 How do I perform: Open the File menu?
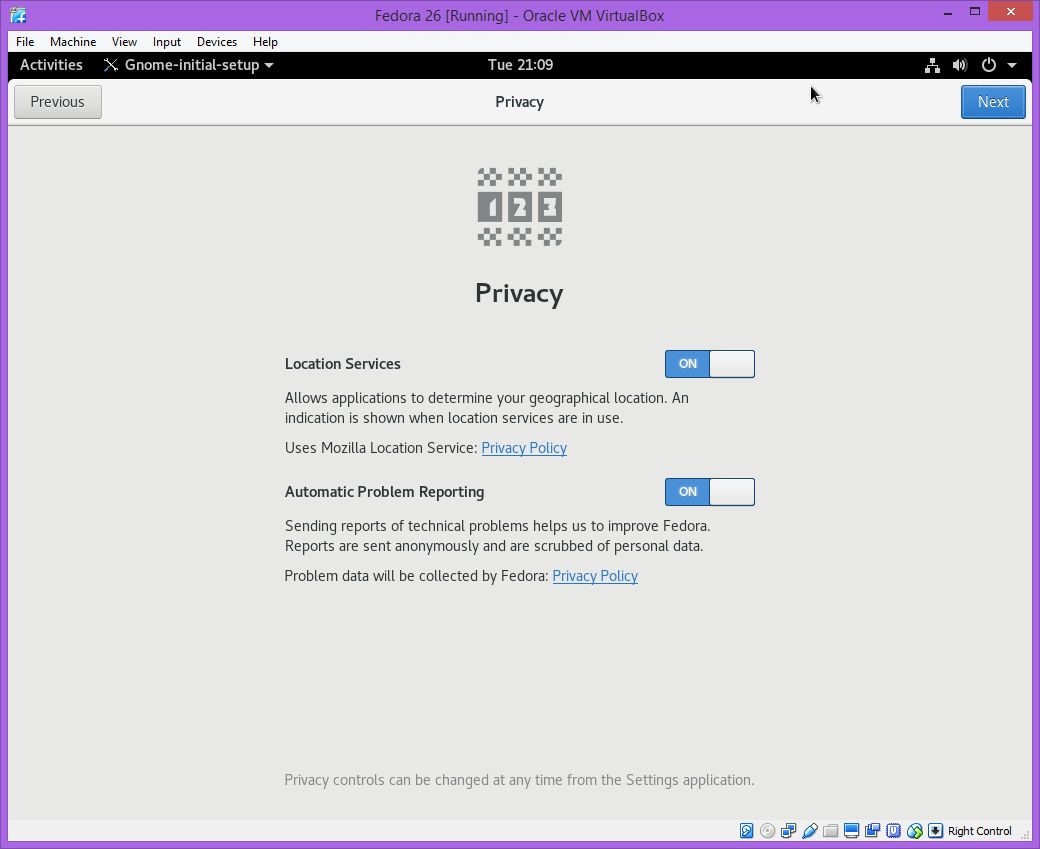(x=25, y=42)
